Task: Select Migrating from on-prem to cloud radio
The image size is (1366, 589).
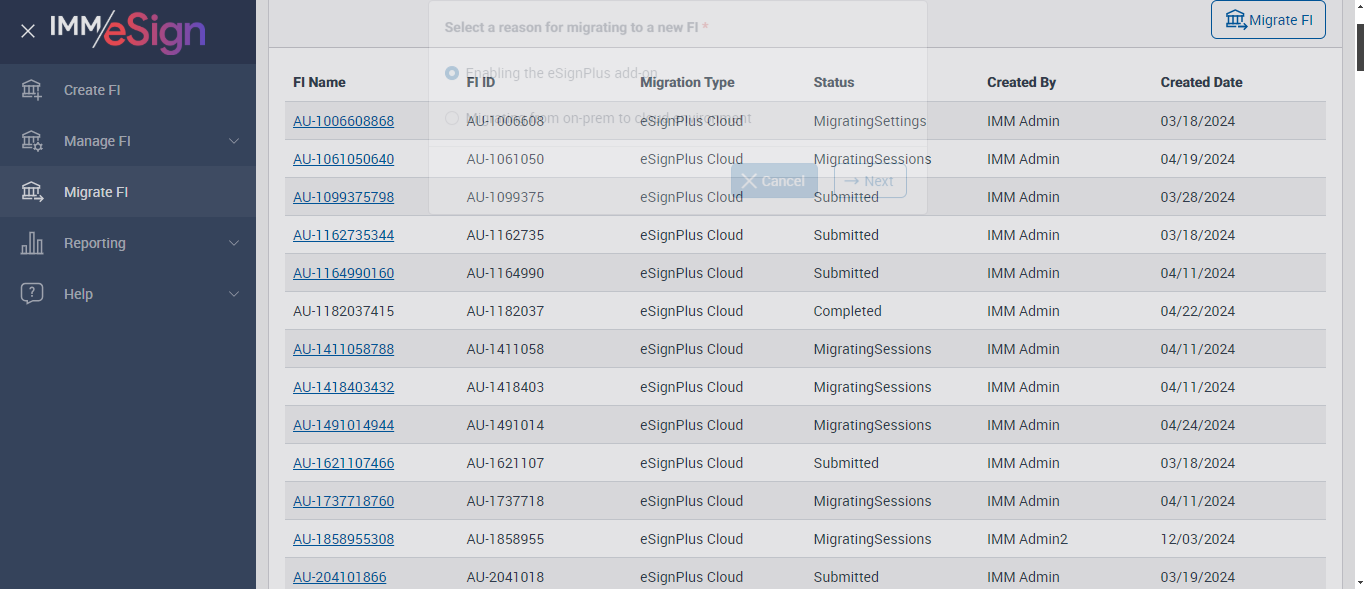Action: (452, 118)
